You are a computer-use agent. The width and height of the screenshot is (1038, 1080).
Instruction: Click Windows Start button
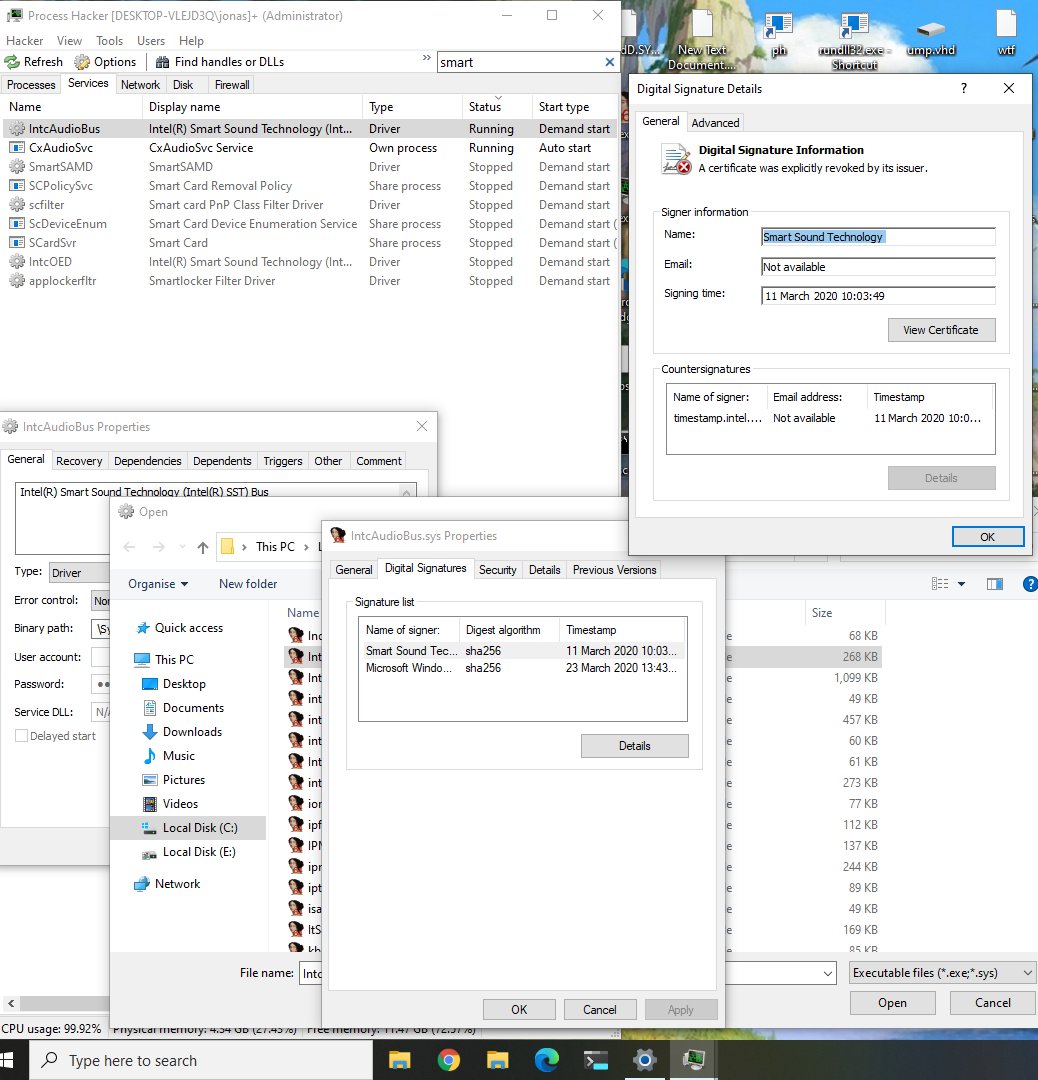coord(8,1060)
